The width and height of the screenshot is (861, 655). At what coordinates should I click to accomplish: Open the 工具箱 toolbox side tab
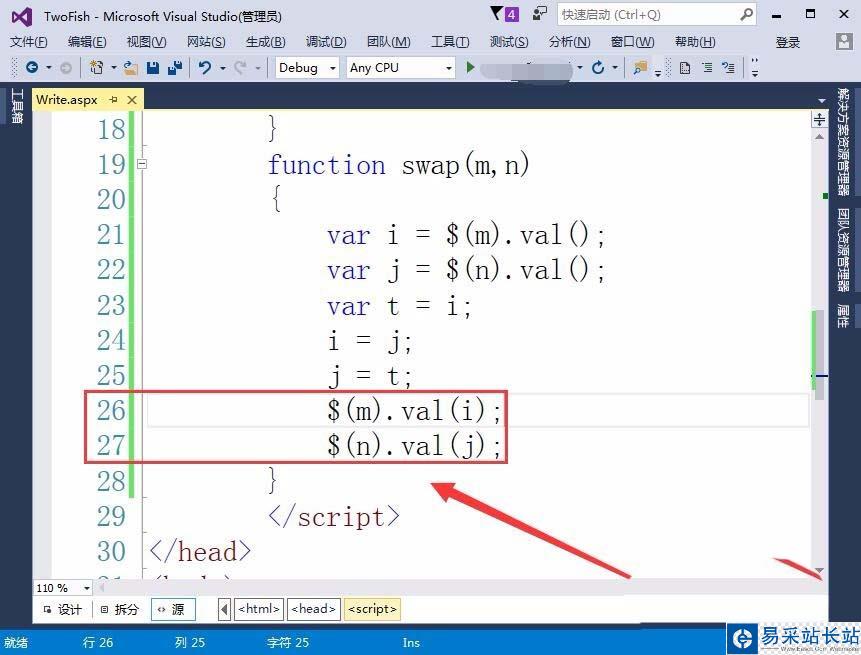[17, 106]
